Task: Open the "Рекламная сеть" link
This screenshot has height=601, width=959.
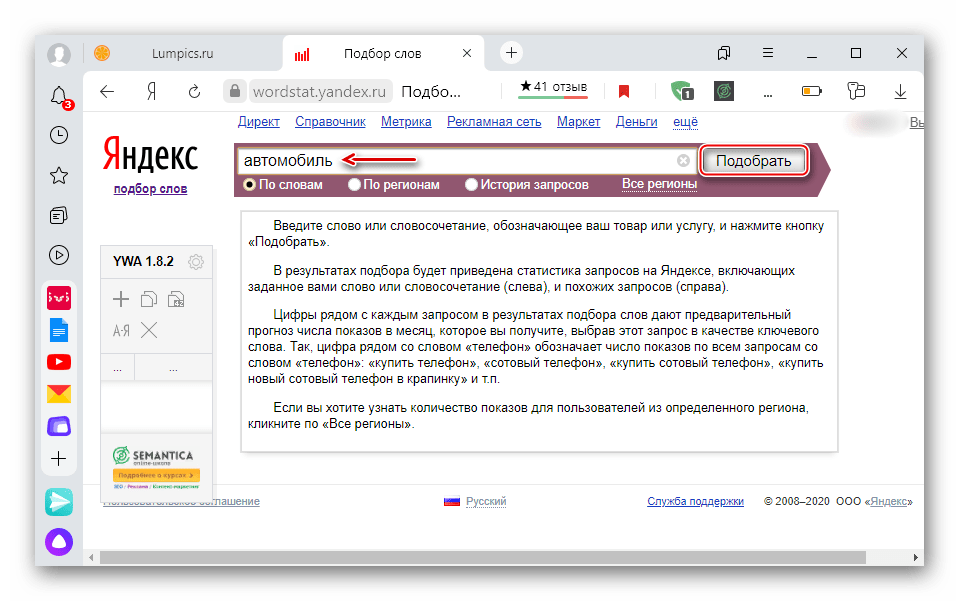Action: pyautogui.click(x=494, y=122)
